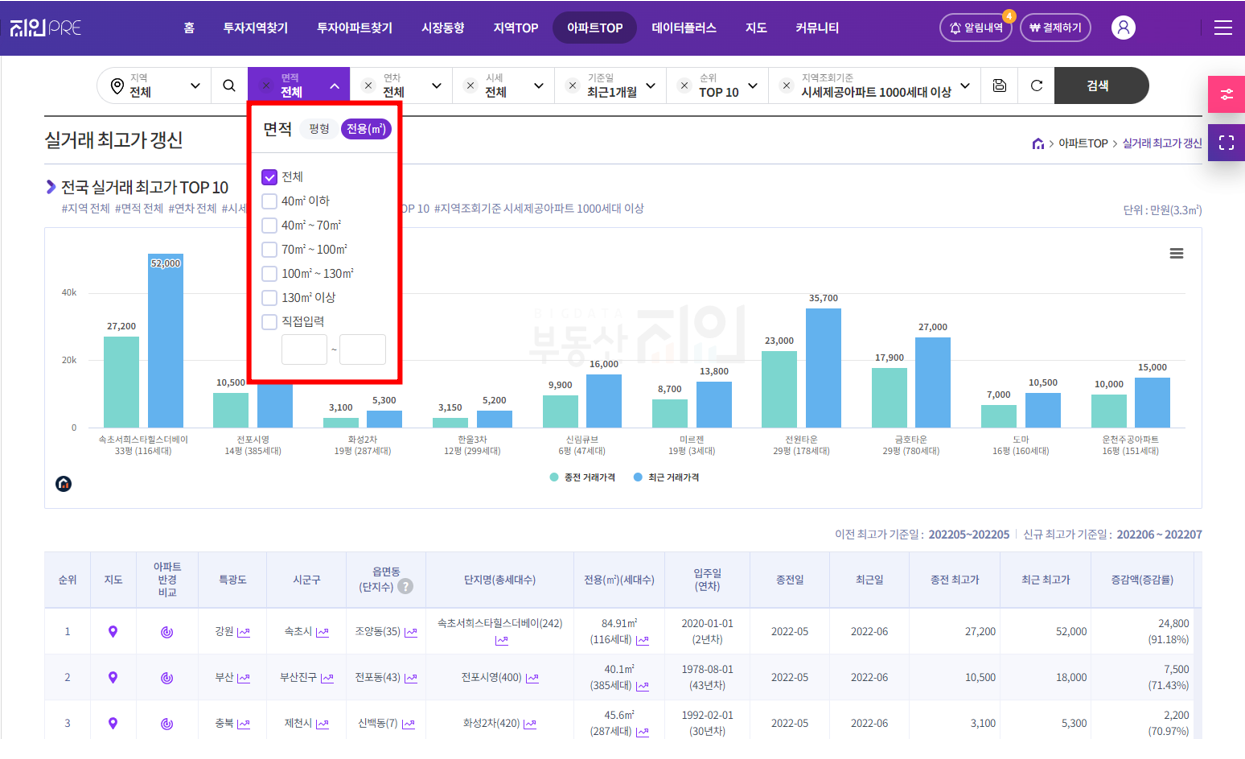The height and width of the screenshot is (759, 1245).
Task: Switch area unit to 평형
Action: tap(318, 129)
